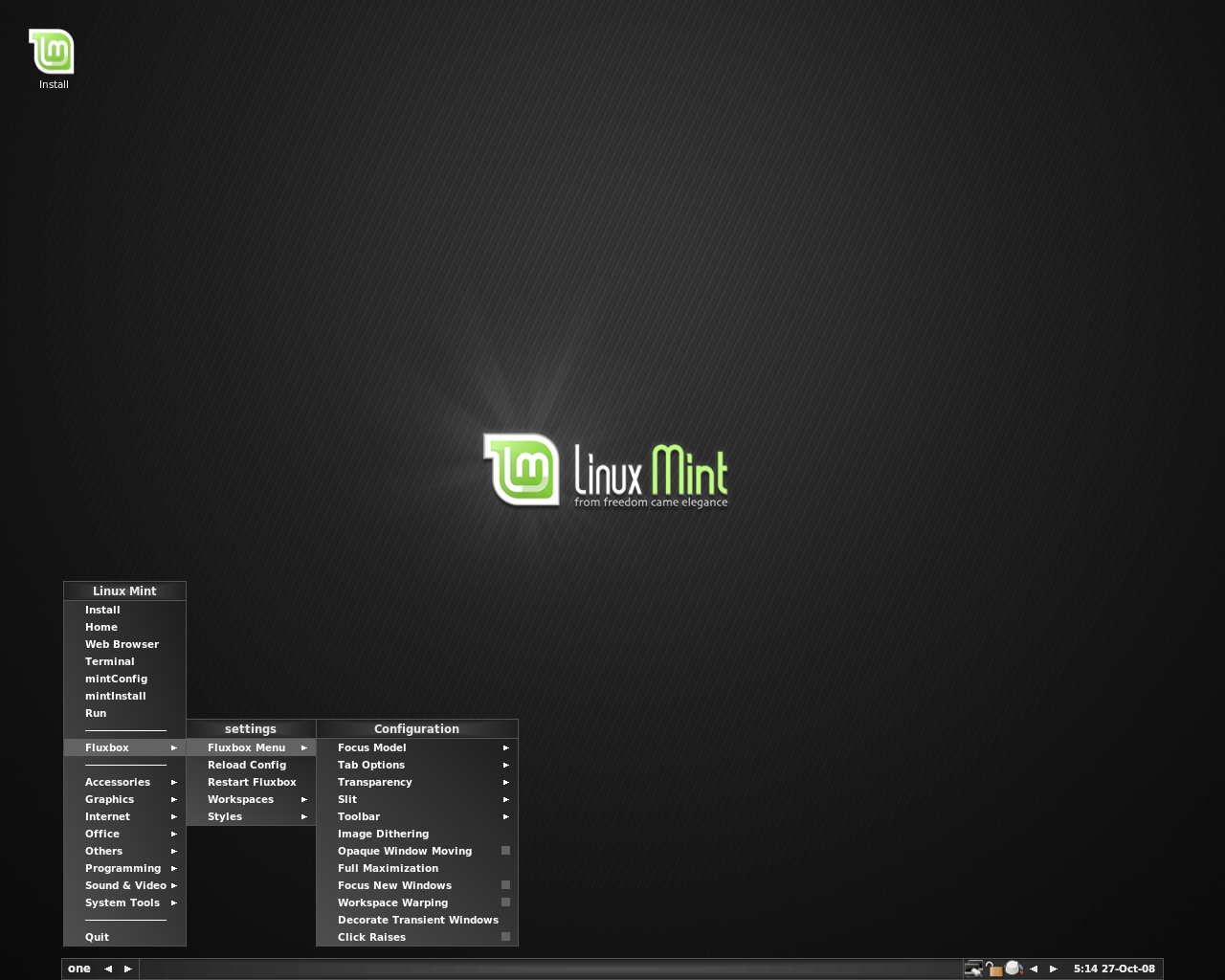Open the Accessories submenu

click(124, 782)
